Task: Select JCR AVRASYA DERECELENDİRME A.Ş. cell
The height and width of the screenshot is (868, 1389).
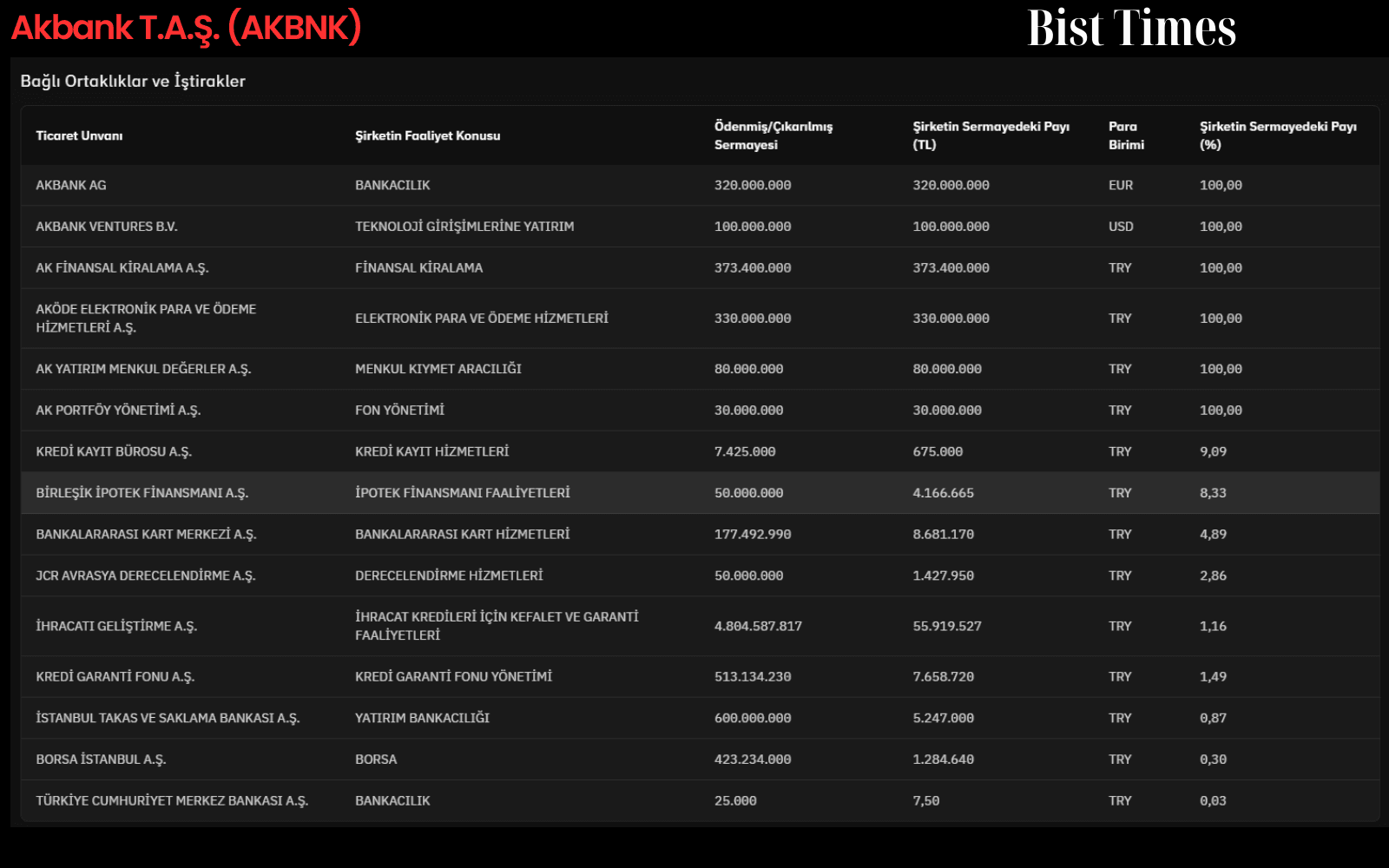Action: (x=146, y=575)
